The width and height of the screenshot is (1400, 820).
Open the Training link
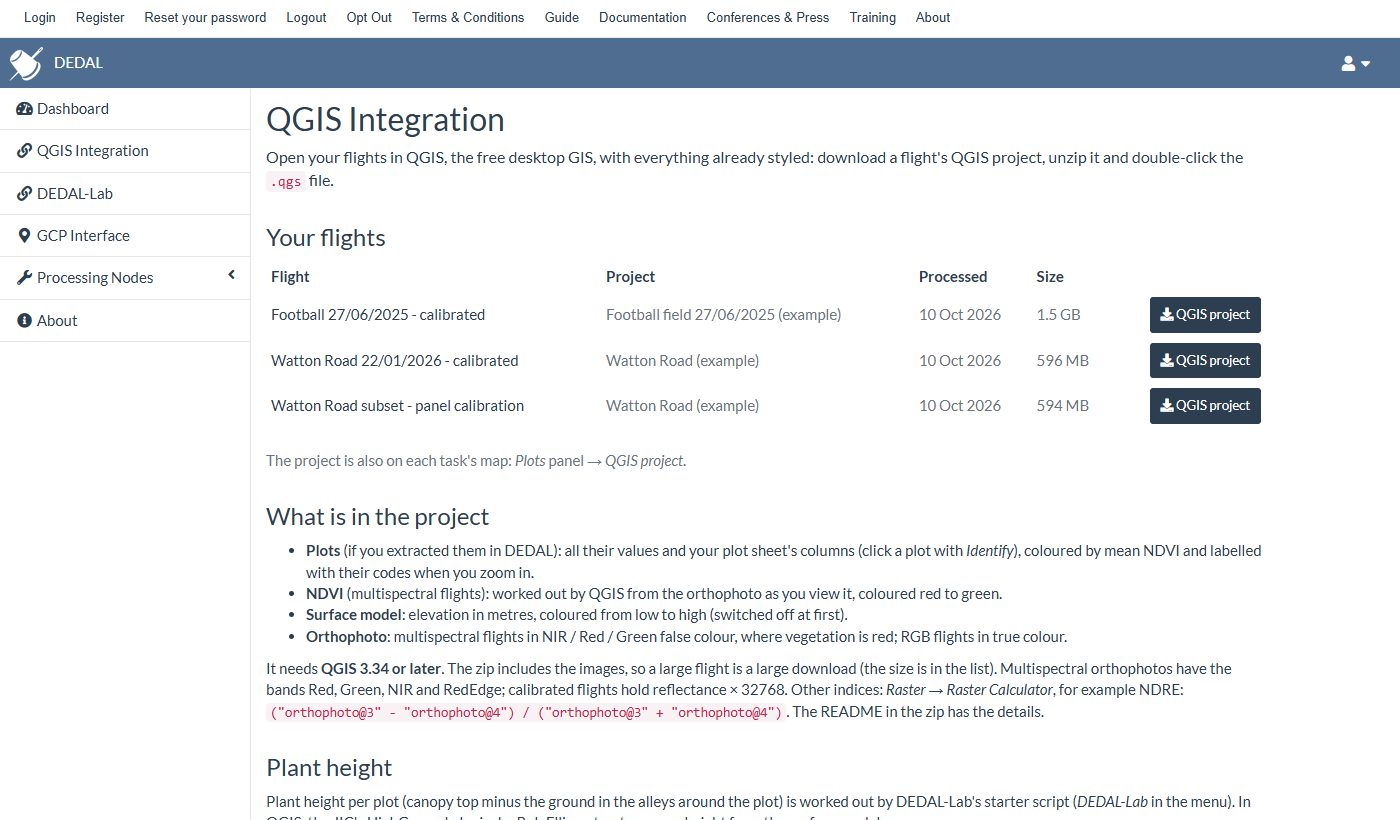pyautogui.click(x=872, y=17)
